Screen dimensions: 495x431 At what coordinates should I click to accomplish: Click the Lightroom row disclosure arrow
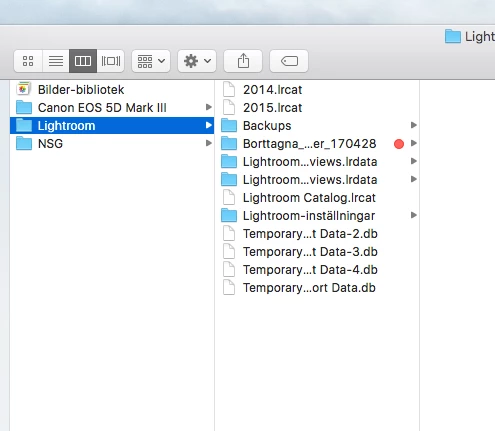[209, 125]
